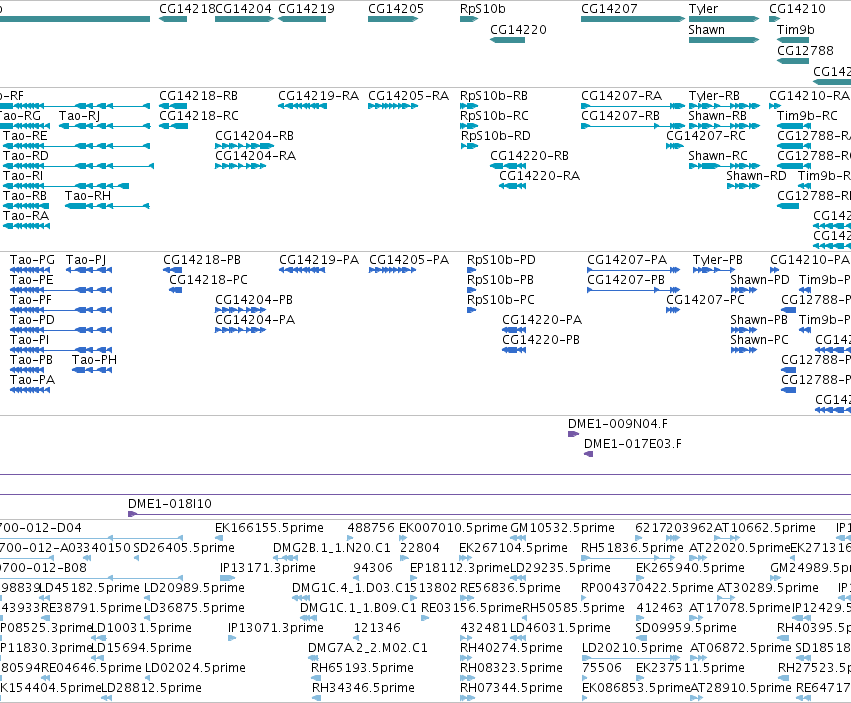Select the RpS10b-RB transcript label
This screenshot has height=703, width=851.
(493, 96)
